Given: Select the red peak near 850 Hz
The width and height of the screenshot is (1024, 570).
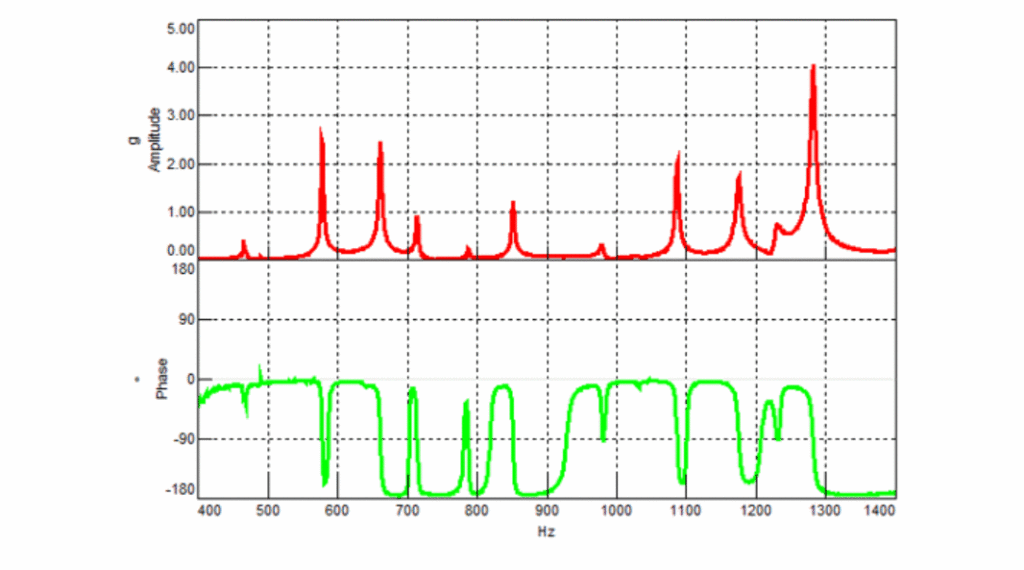Looking at the screenshot, I should [513, 205].
